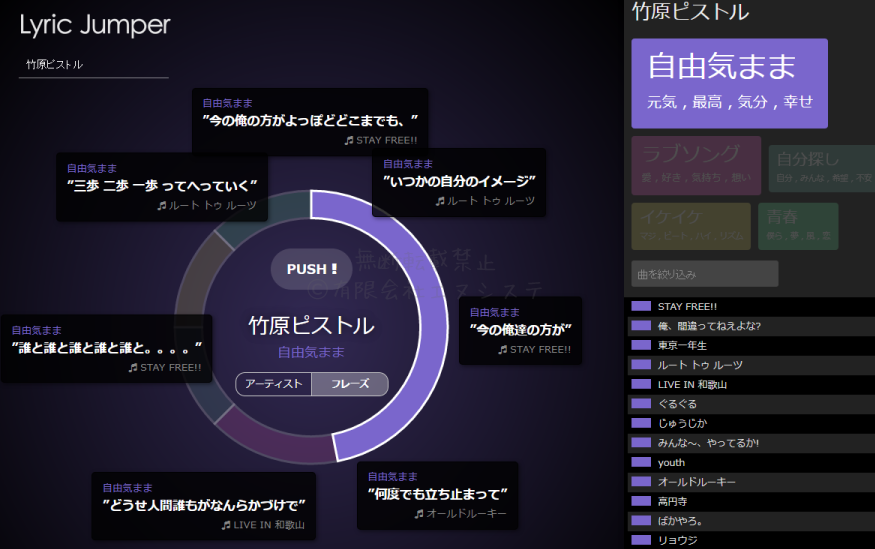Open phrase card "三歩 二歩 一歩 ってへっていく"
Viewport: 875px width, 549px height.
(162, 187)
